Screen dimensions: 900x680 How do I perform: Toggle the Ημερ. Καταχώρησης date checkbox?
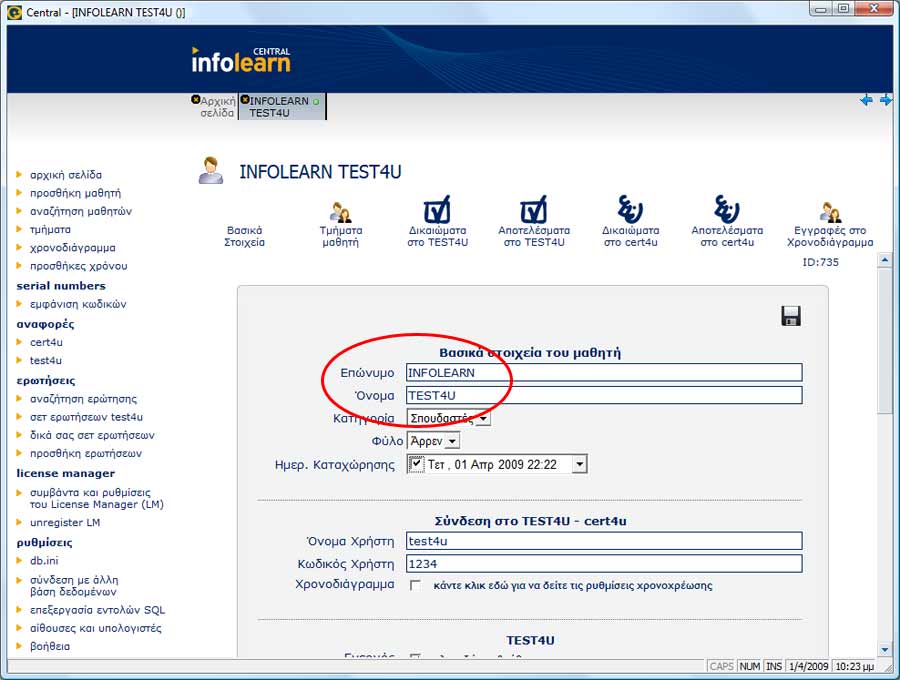tap(416, 464)
